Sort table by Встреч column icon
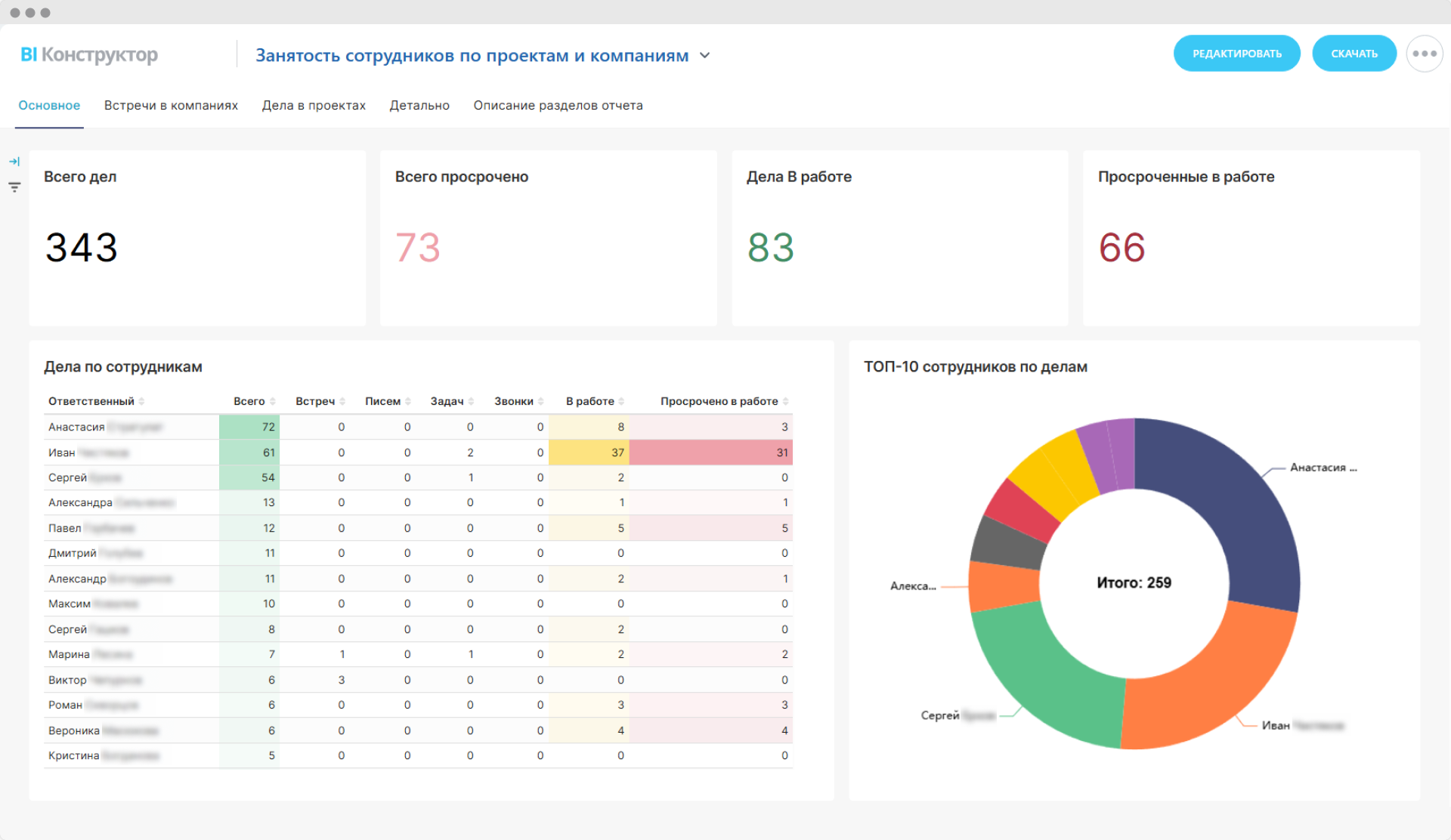Viewport: 1451px width, 840px height. click(342, 402)
